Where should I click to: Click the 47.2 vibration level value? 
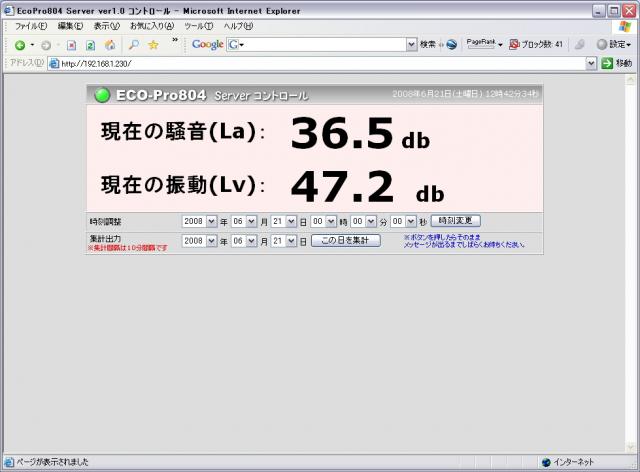click(342, 187)
